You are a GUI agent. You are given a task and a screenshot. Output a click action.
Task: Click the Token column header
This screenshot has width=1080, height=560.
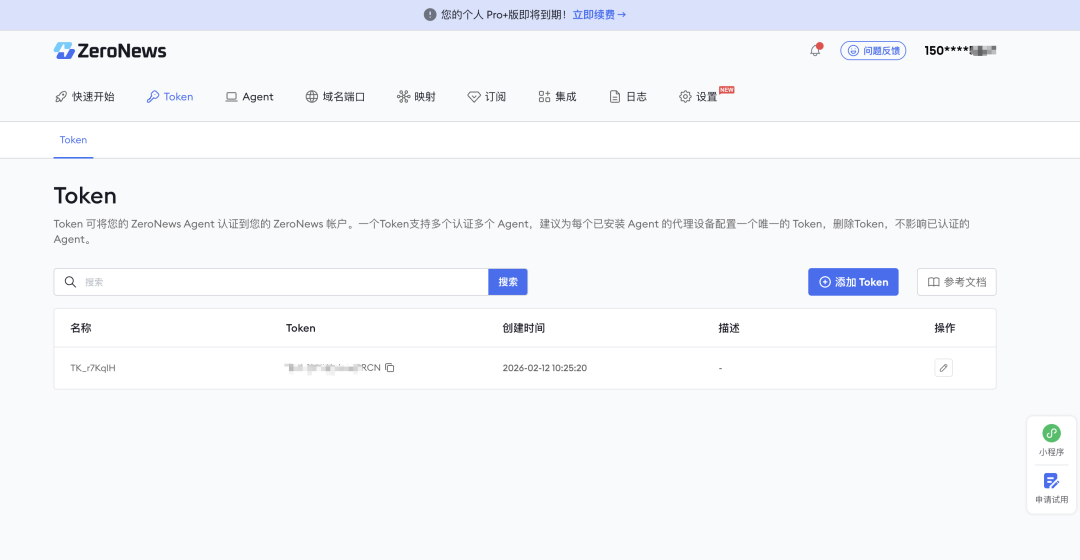coord(301,328)
